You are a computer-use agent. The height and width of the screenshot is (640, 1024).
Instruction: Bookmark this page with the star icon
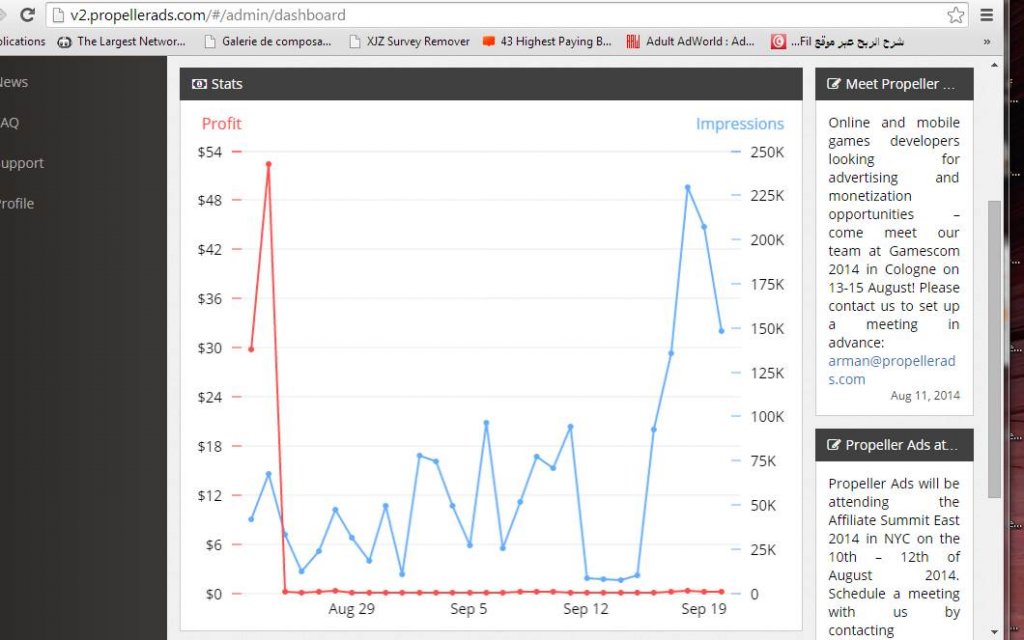click(x=955, y=15)
